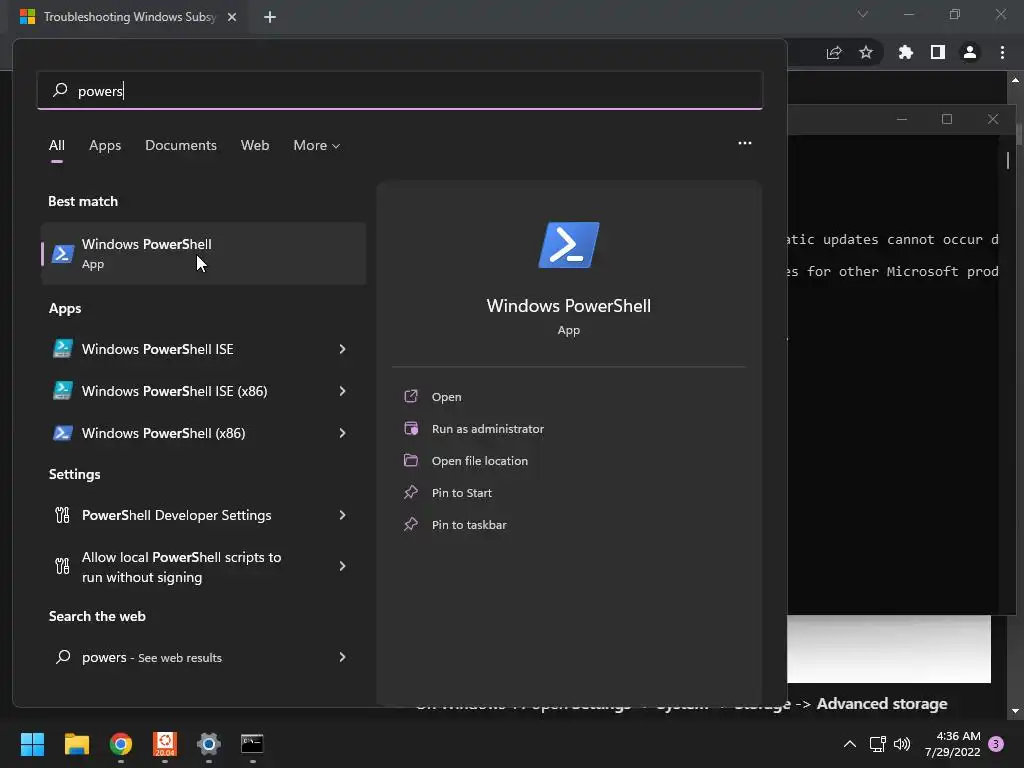
Task: Click the Open file location folder icon
Action: point(411,460)
